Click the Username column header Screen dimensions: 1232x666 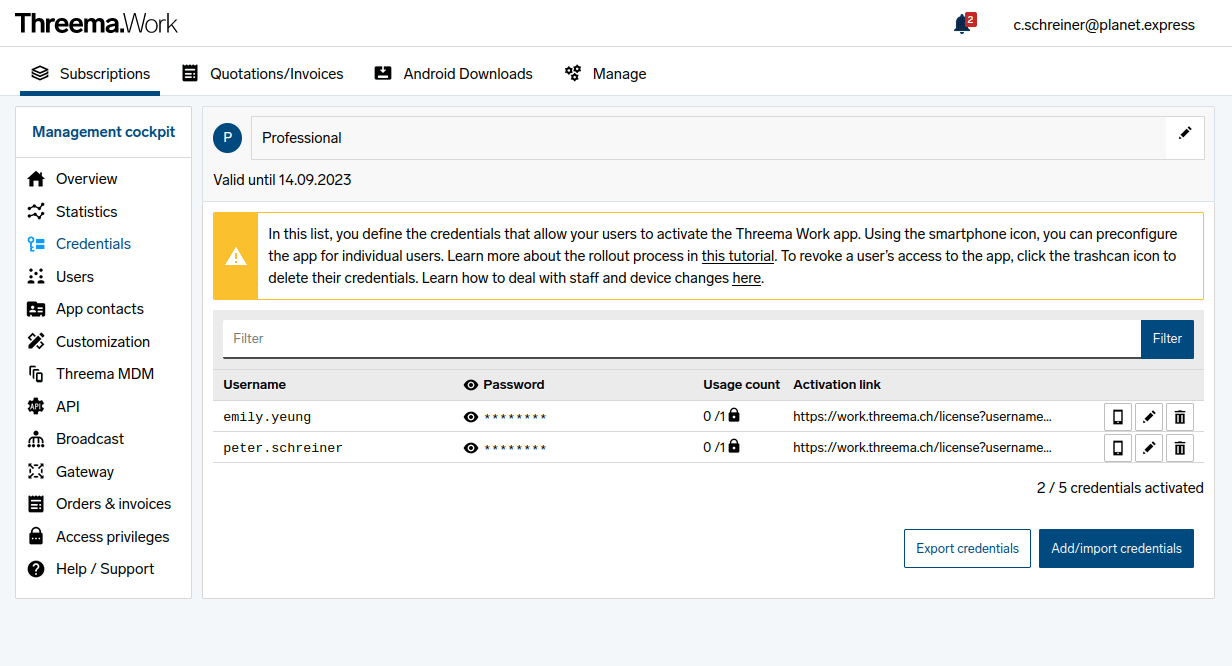(254, 385)
